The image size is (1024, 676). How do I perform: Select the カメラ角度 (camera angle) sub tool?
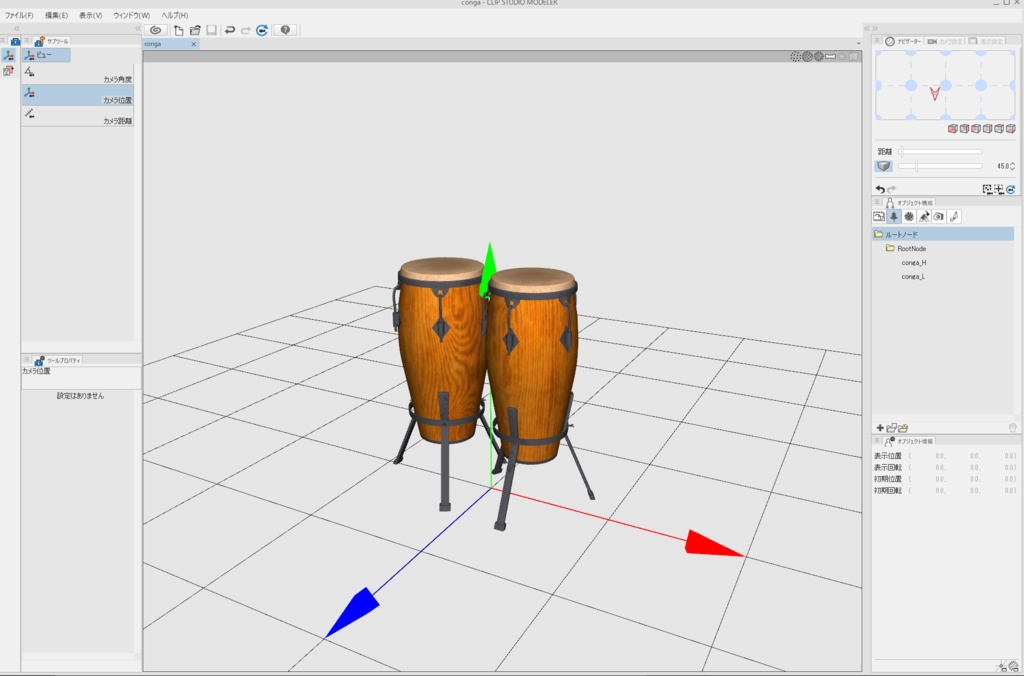pos(78,74)
